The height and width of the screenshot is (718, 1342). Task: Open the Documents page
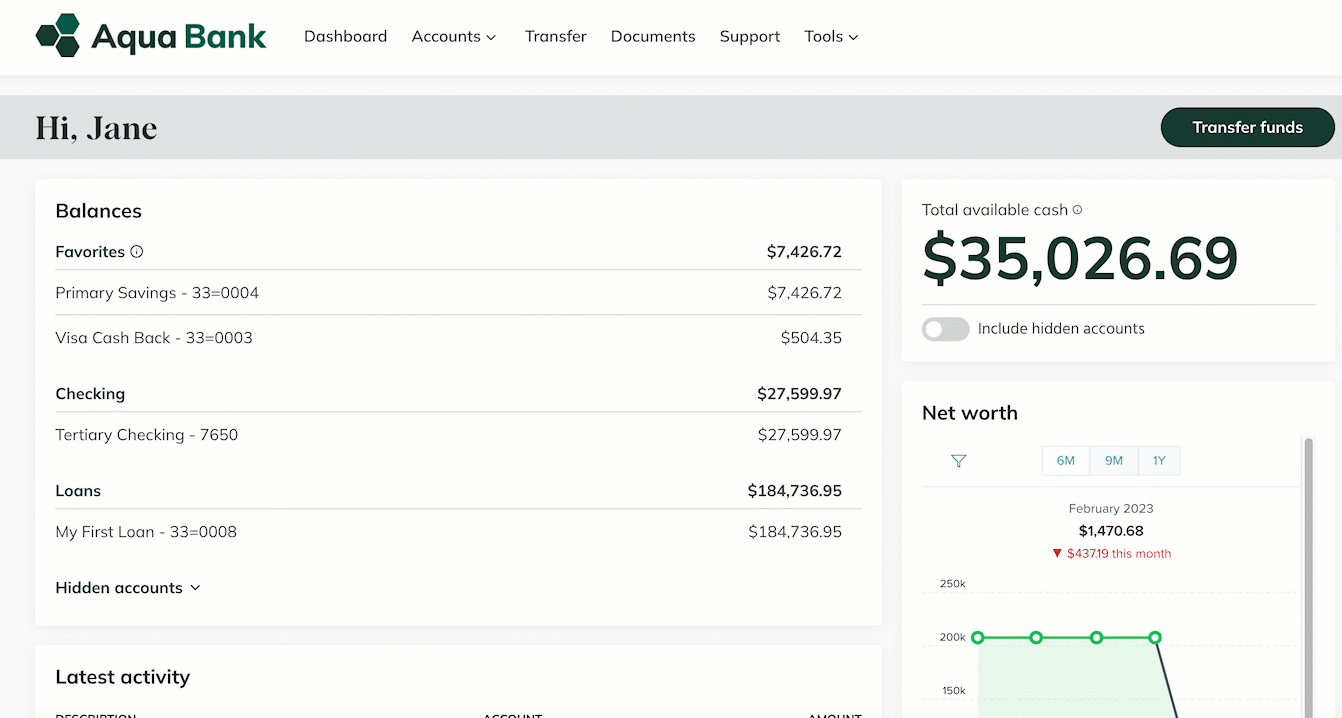coord(653,36)
